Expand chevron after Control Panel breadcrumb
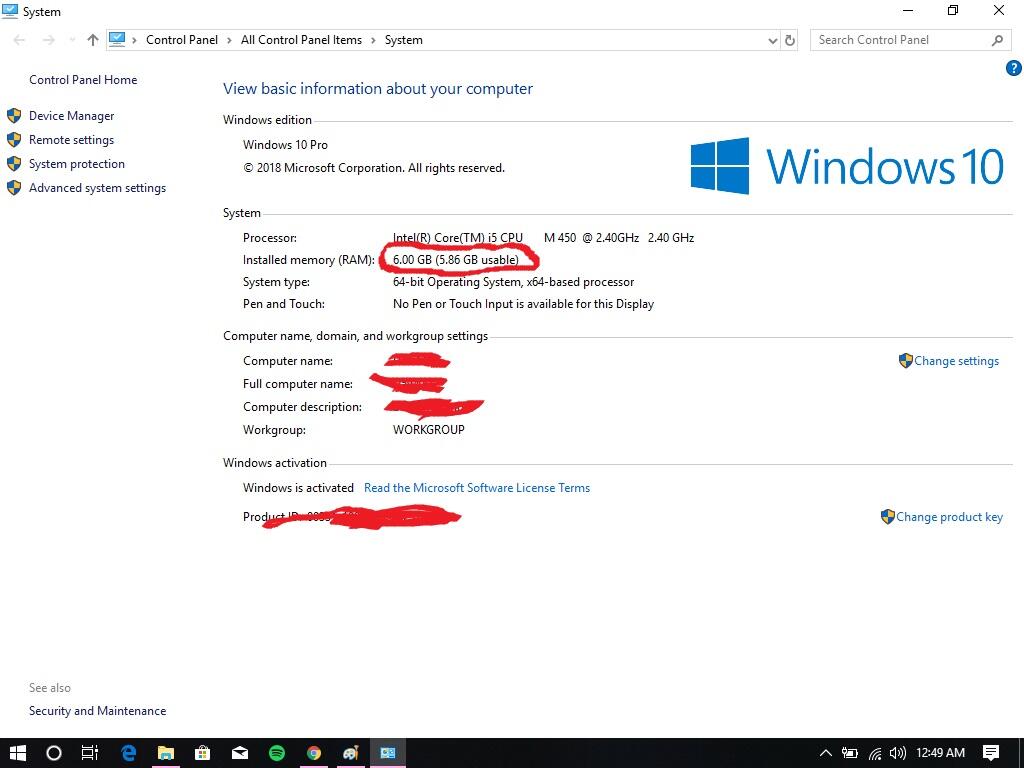 [229, 40]
